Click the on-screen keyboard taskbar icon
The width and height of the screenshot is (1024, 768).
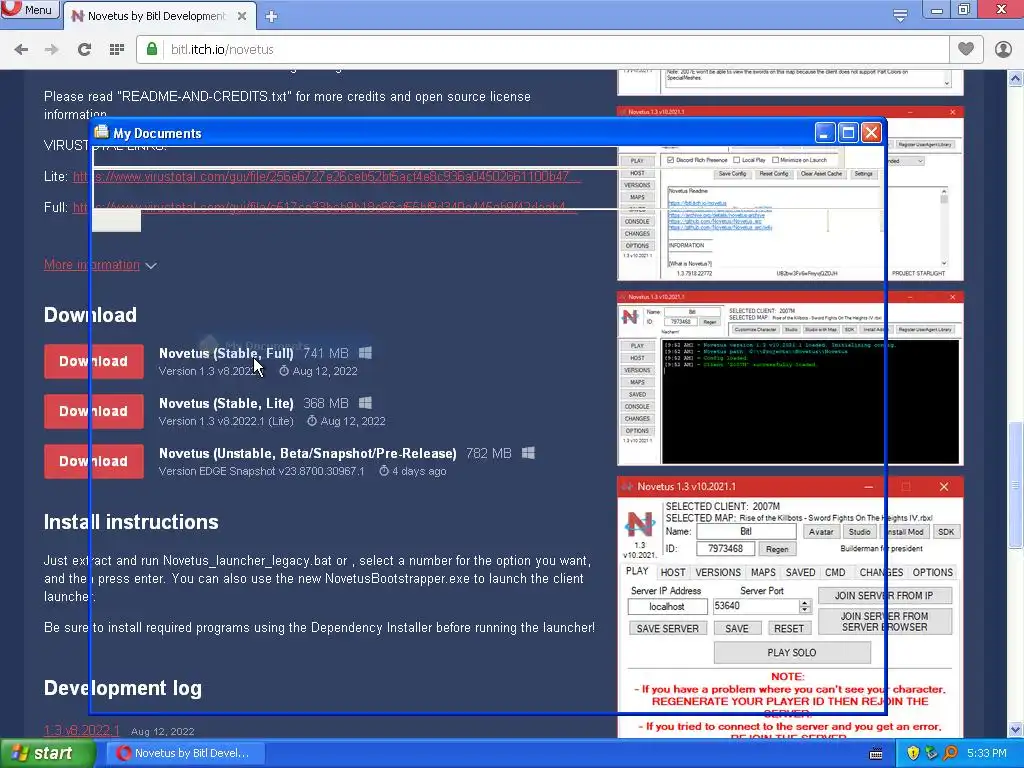pyautogui.click(x=876, y=754)
